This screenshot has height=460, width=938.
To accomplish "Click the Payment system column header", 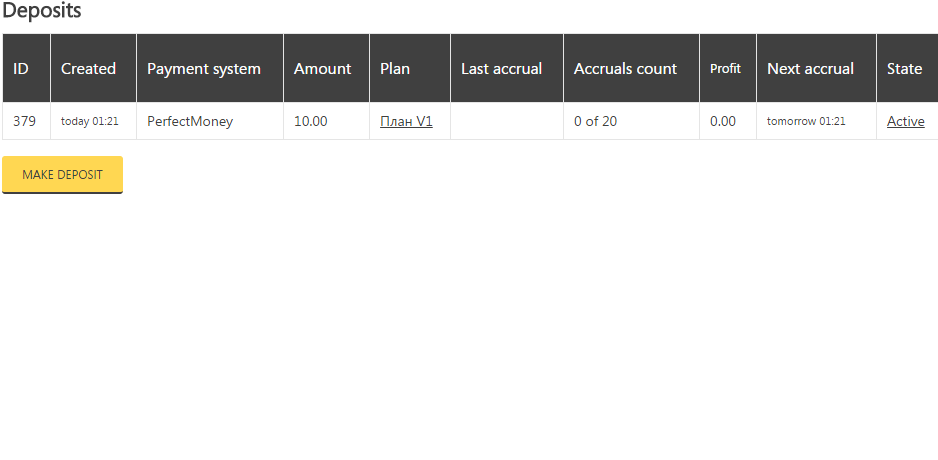I will (204, 69).
